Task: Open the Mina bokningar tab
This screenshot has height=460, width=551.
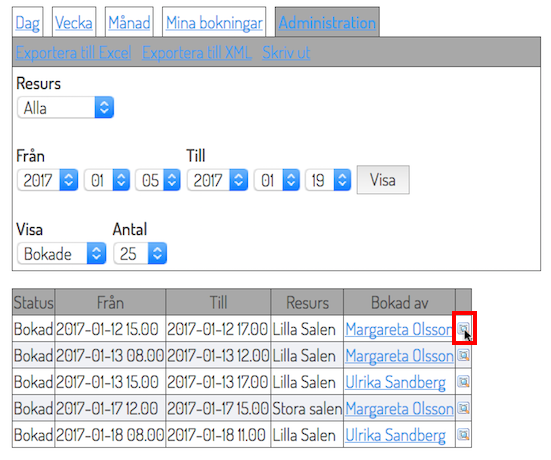Action: [214, 23]
